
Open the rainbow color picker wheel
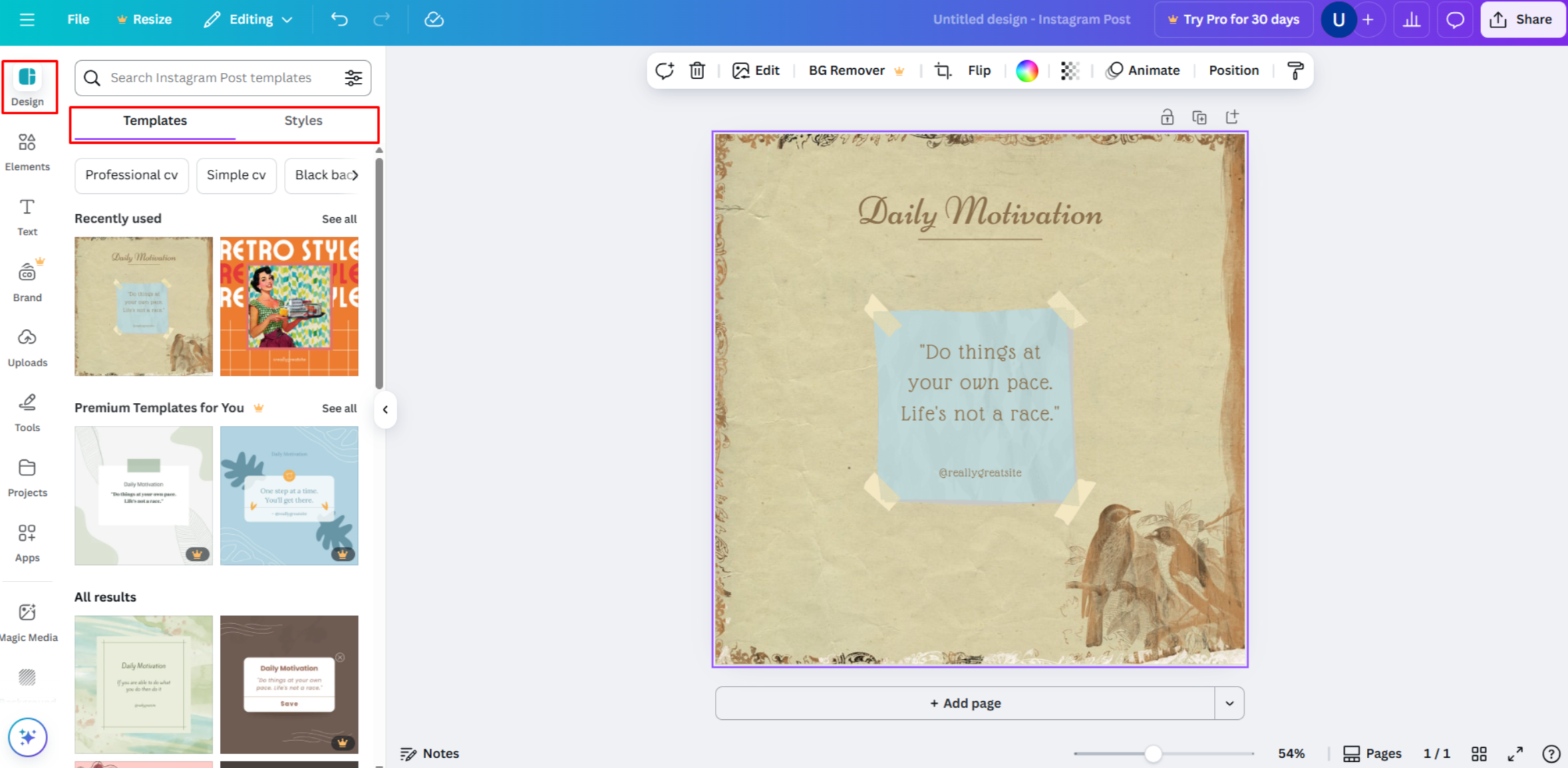coord(1027,70)
